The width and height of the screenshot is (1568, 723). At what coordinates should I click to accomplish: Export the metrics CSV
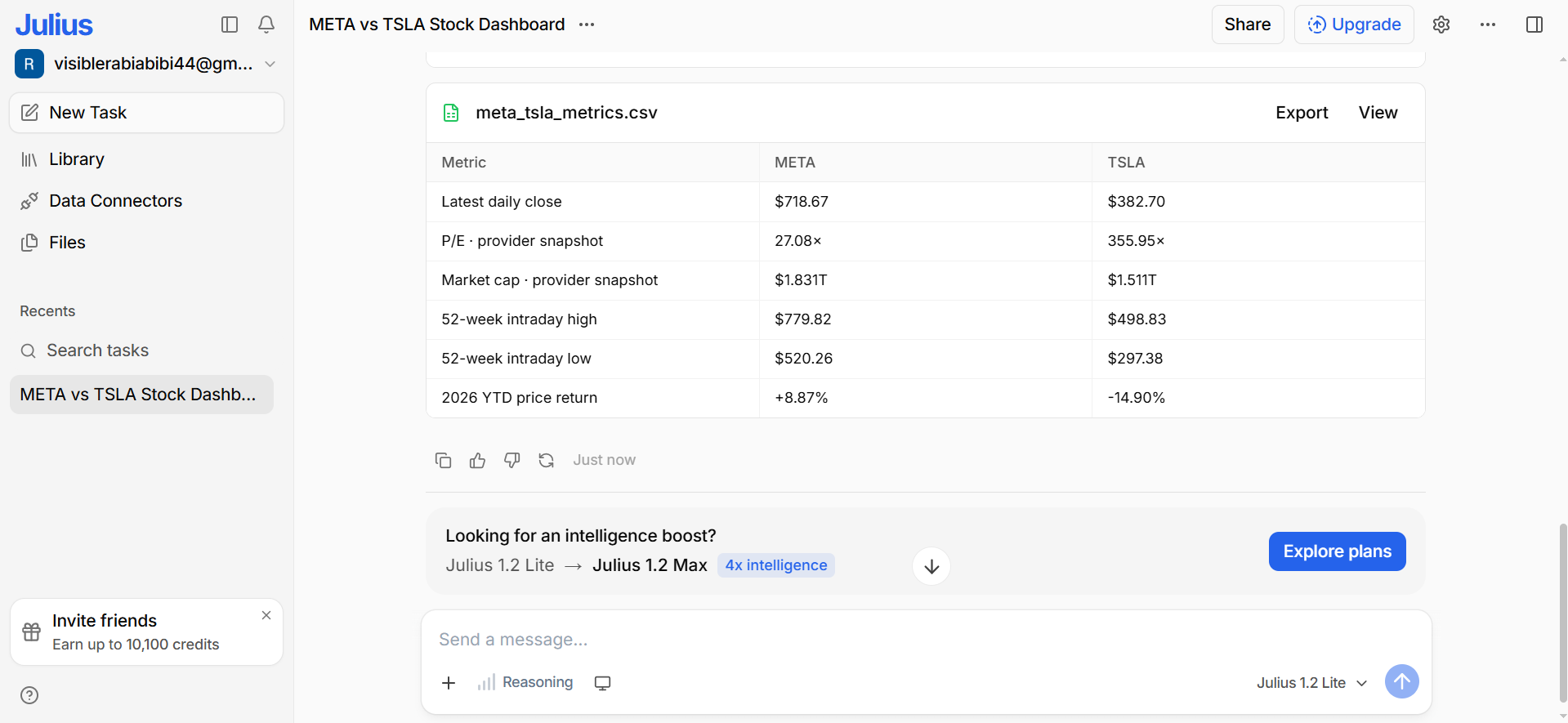(x=1302, y=113)
